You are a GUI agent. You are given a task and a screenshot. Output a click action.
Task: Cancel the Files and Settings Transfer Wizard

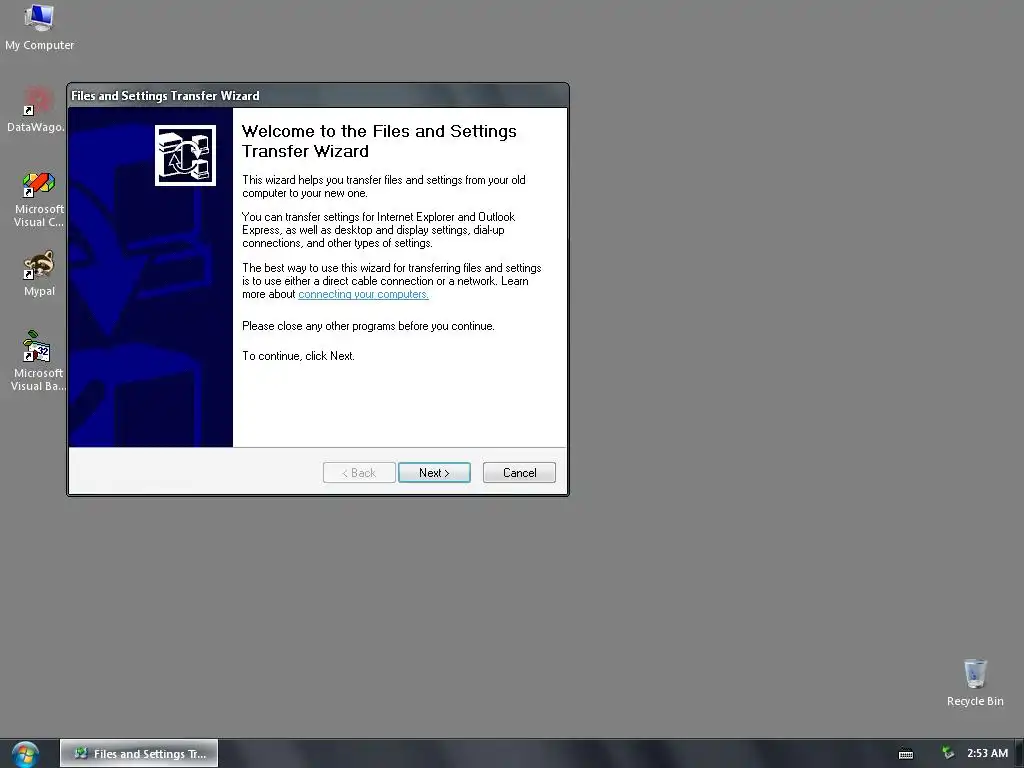click(x=519, y=473)
